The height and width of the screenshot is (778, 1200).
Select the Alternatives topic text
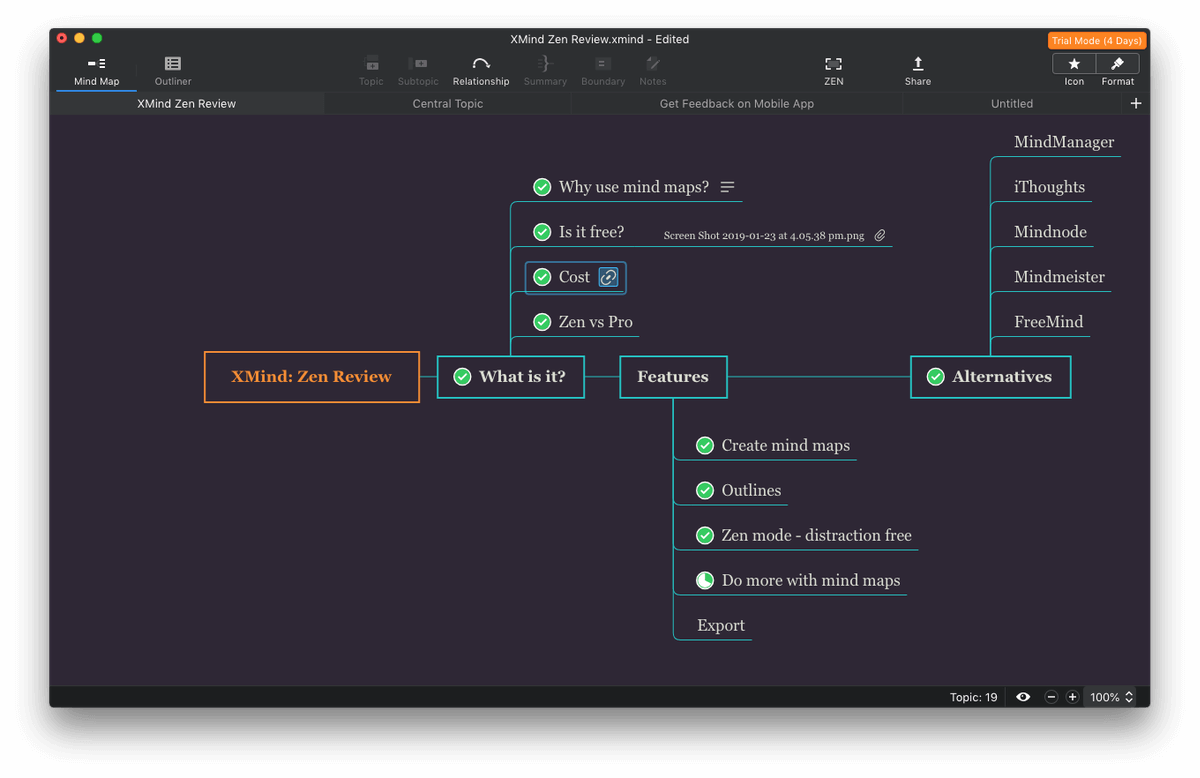click(x=1002, y=377)
